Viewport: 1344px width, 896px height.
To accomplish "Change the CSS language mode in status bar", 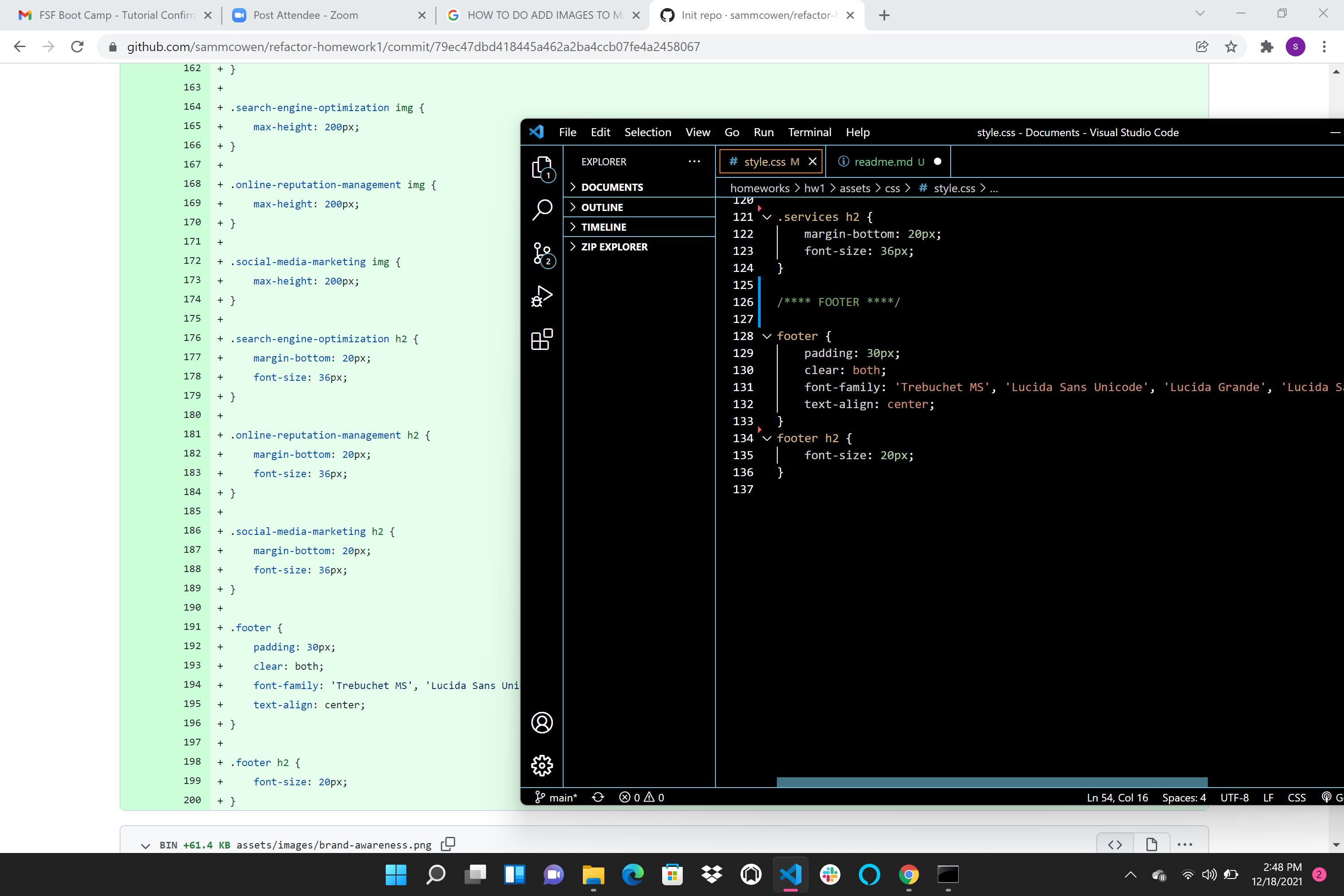I will pyautogui.click(x=1296, y=797).
